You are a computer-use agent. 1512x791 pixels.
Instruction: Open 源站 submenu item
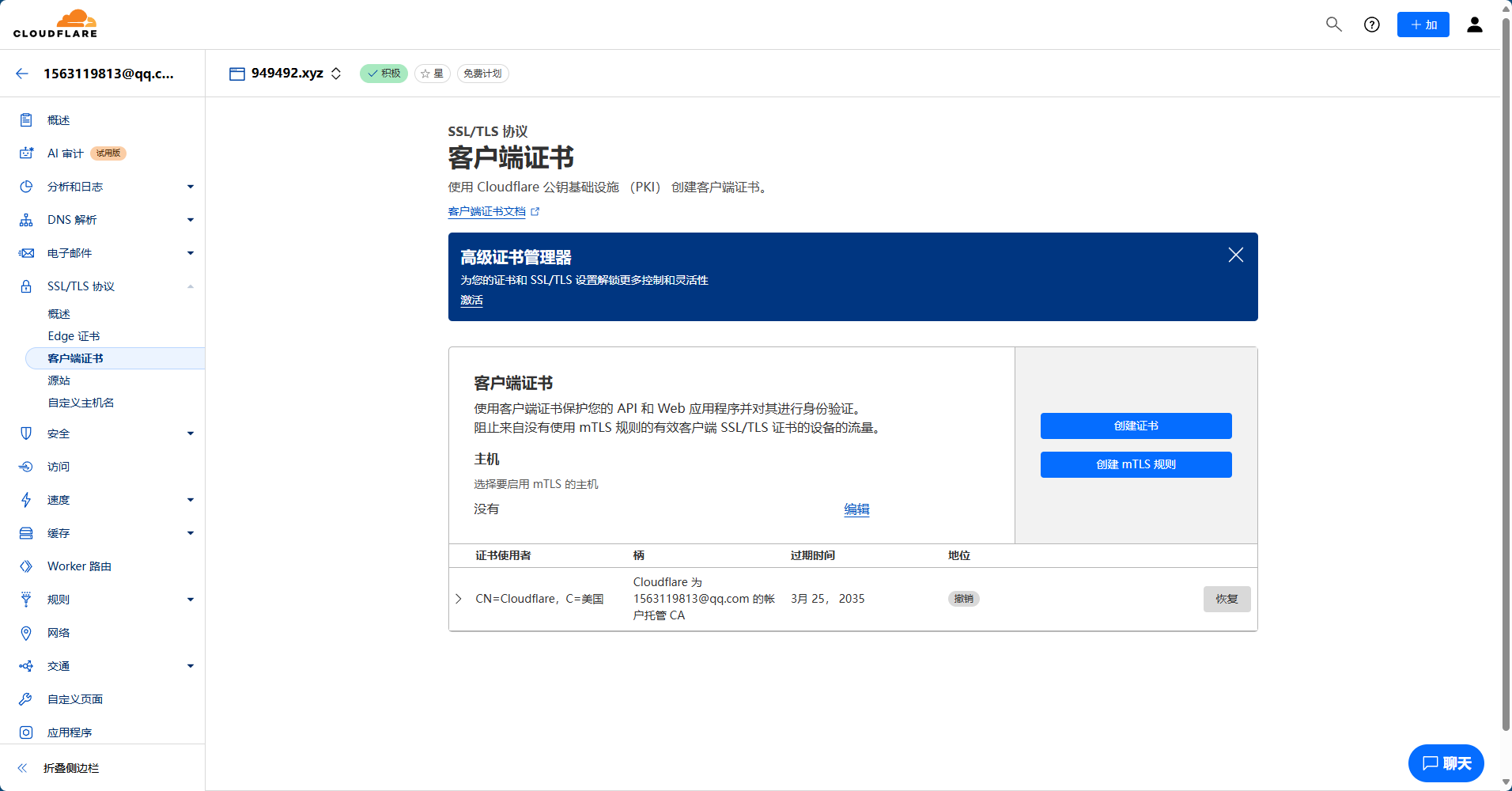59,380
